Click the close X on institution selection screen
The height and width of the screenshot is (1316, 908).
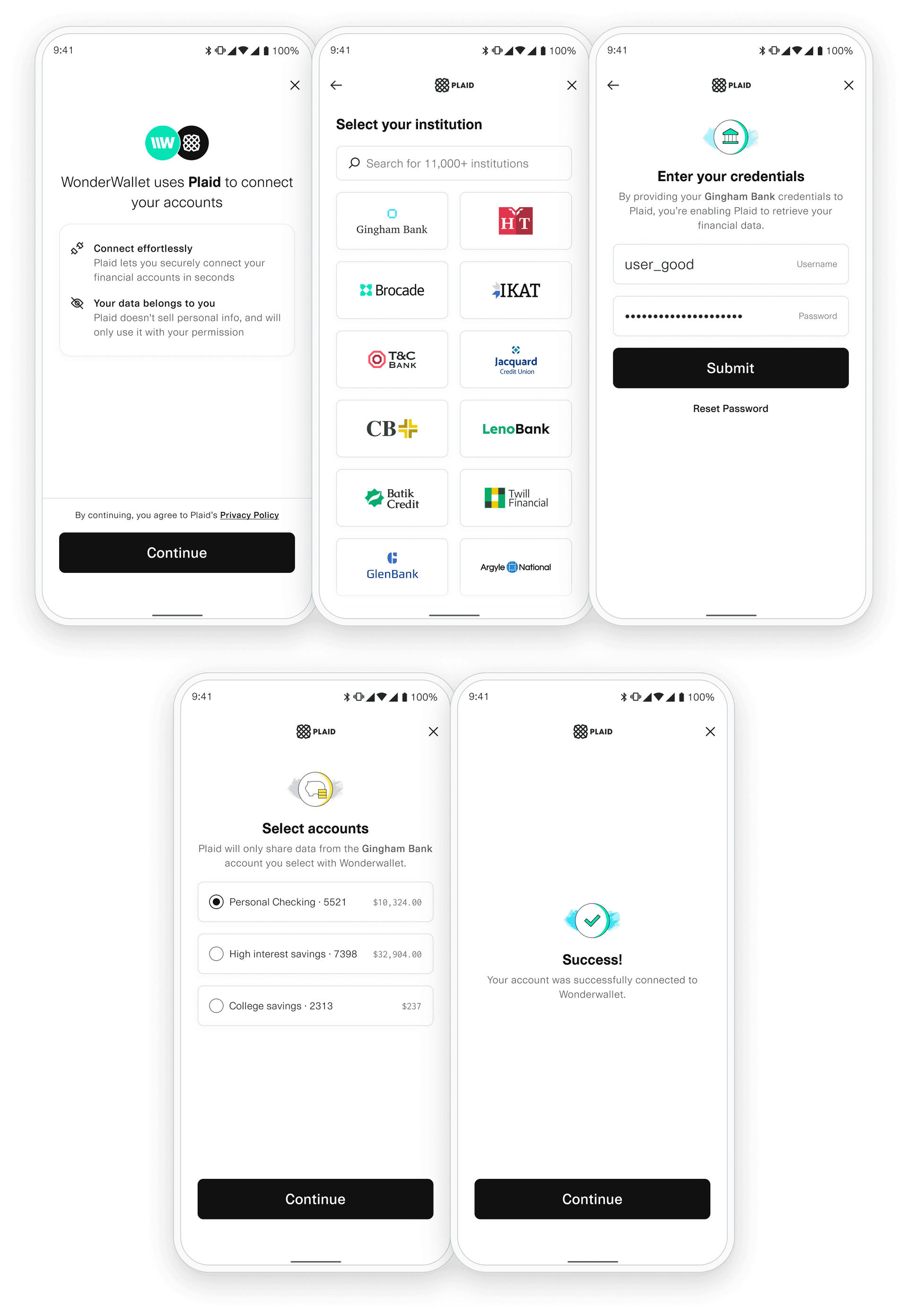coord(573,85)
